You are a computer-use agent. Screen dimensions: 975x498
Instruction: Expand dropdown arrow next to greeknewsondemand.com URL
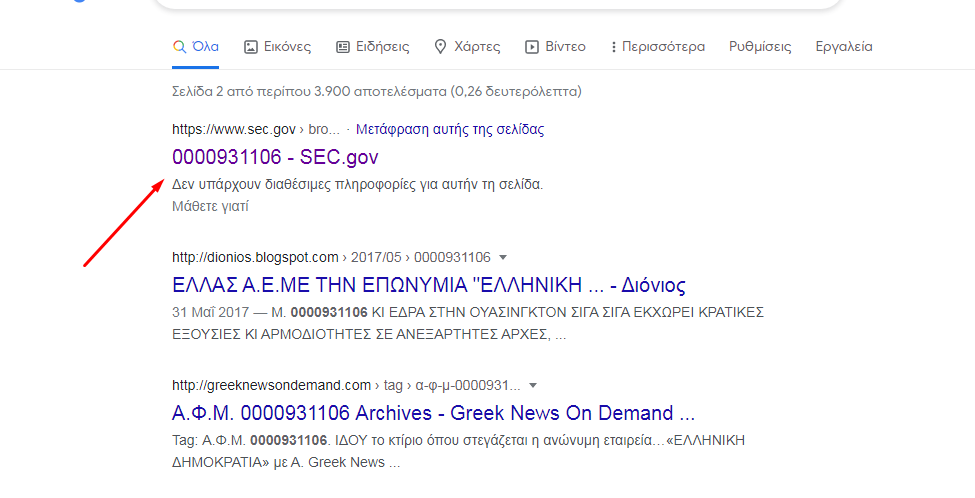pos(533,385)
